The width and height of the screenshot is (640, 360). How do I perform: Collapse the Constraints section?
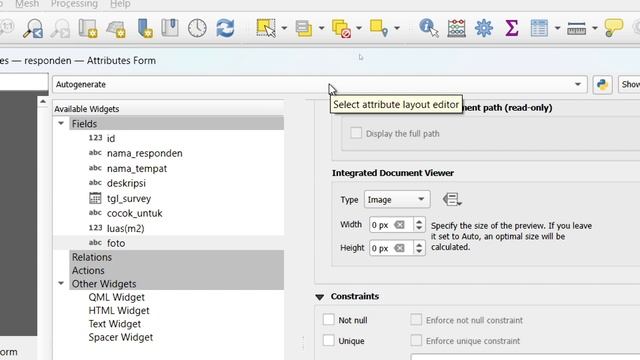tap(320, 297)
